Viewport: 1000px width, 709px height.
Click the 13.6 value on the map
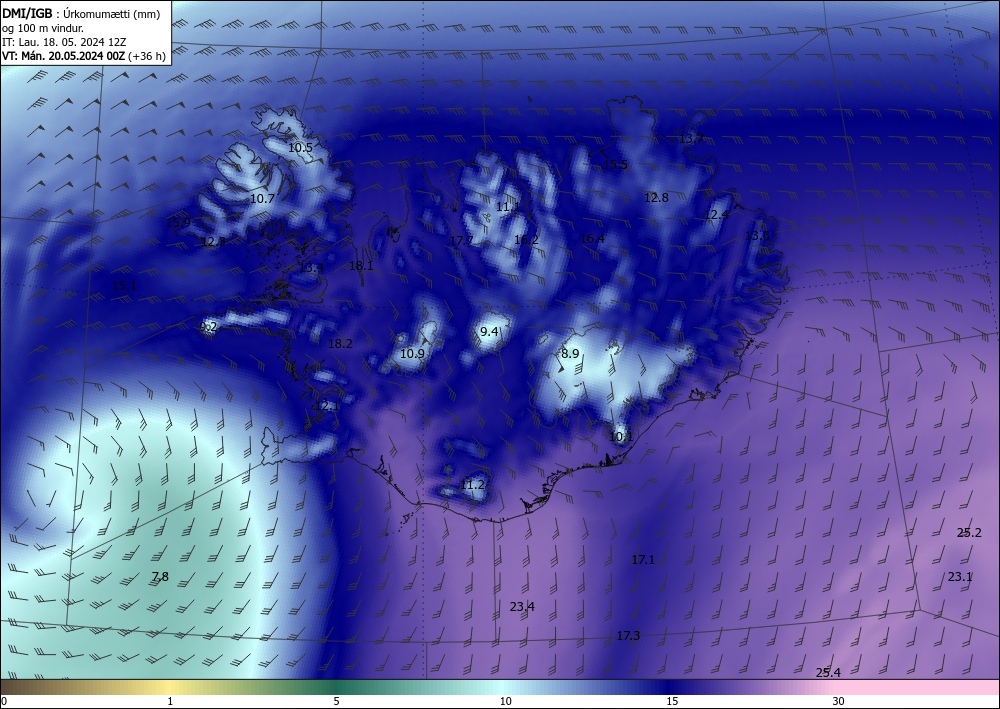point(757,235)
